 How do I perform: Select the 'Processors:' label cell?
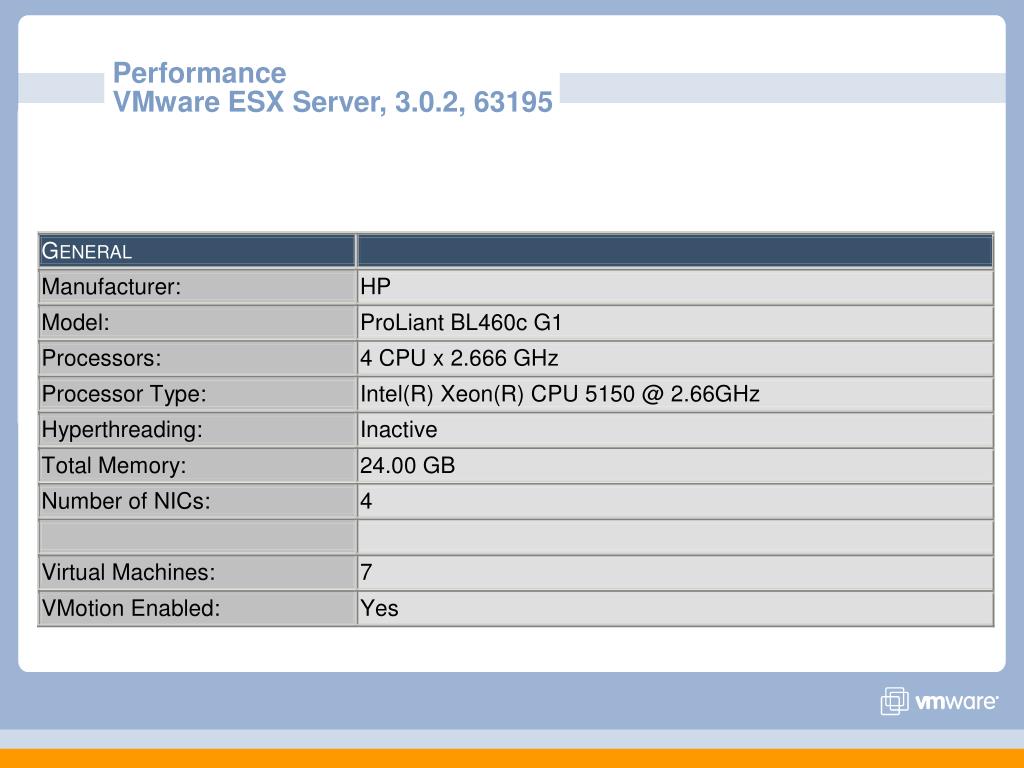(x=197, y=358)
